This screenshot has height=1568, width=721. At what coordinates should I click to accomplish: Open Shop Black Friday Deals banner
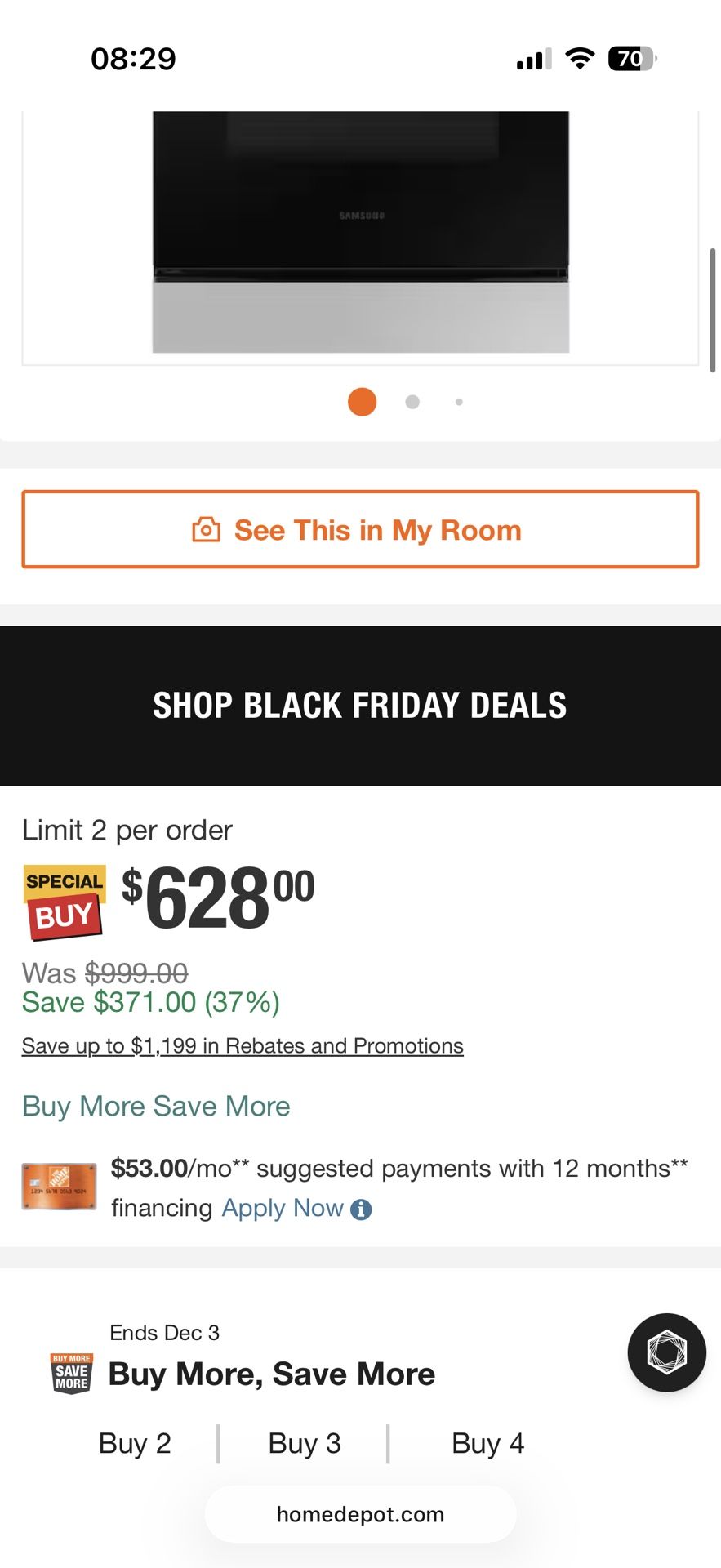pos(360,706)
